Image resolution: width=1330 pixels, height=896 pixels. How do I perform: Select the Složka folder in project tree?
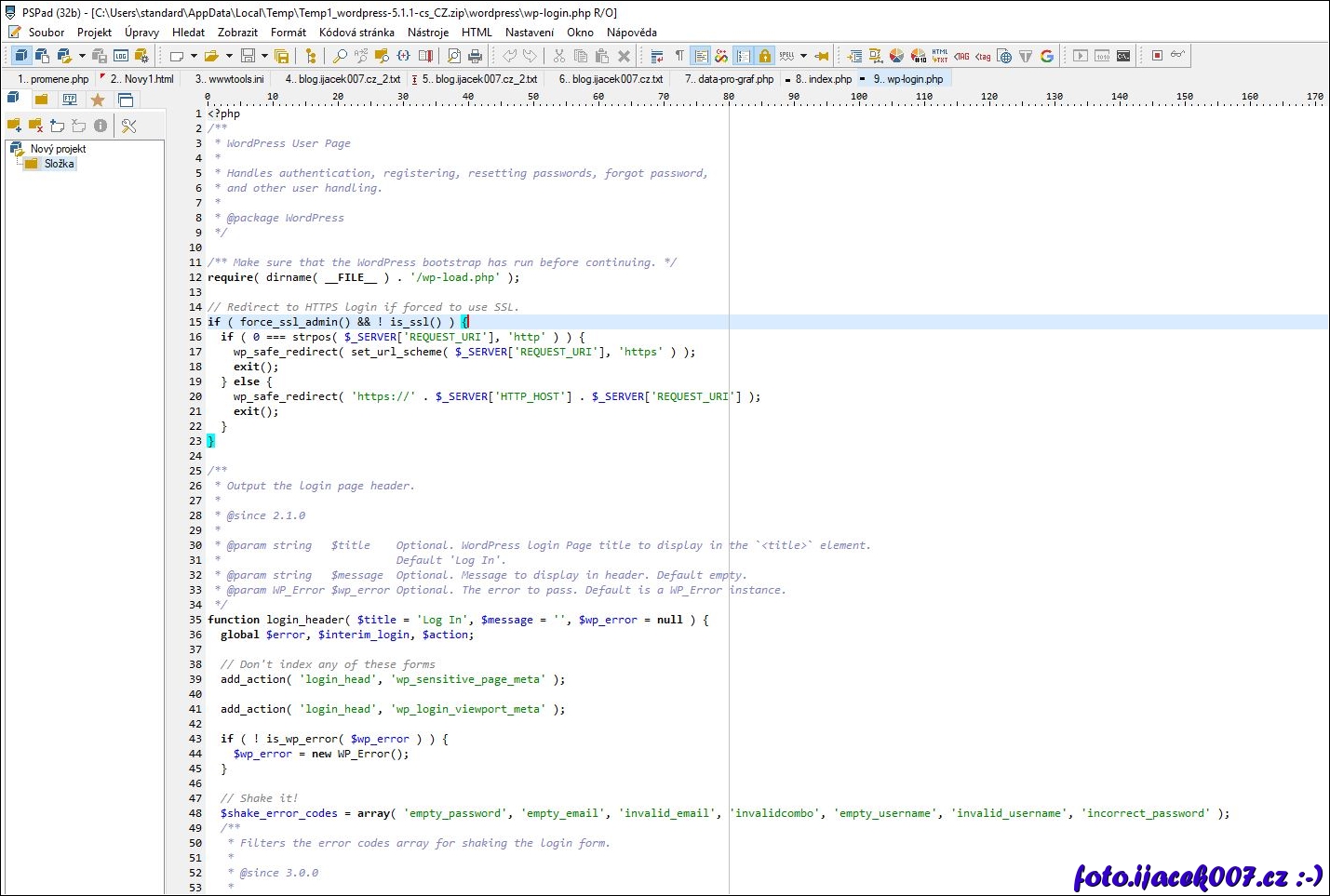(x=59, y=164)
